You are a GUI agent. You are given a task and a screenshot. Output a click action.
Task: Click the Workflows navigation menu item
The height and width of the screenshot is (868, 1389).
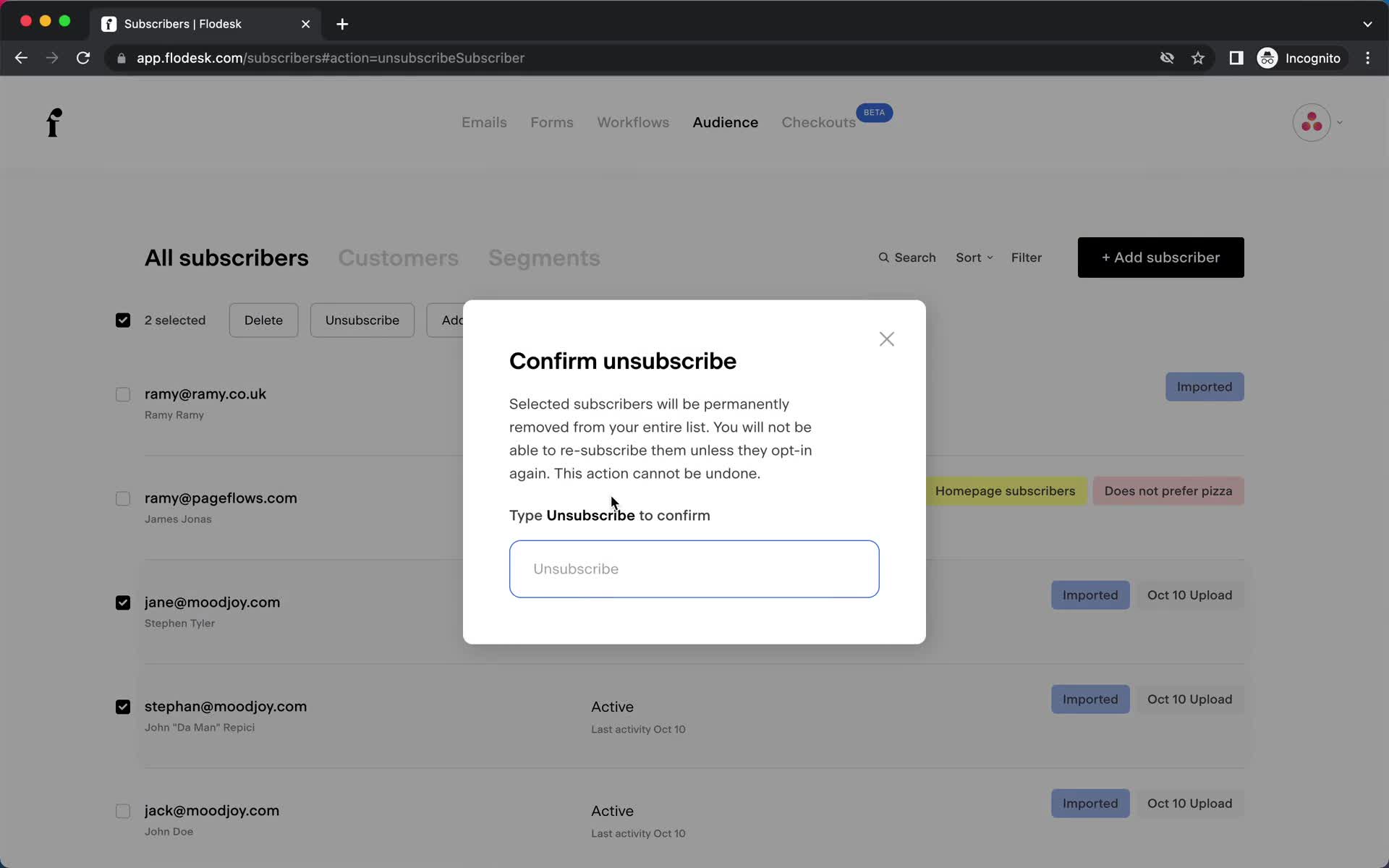[x=632, y=122]
